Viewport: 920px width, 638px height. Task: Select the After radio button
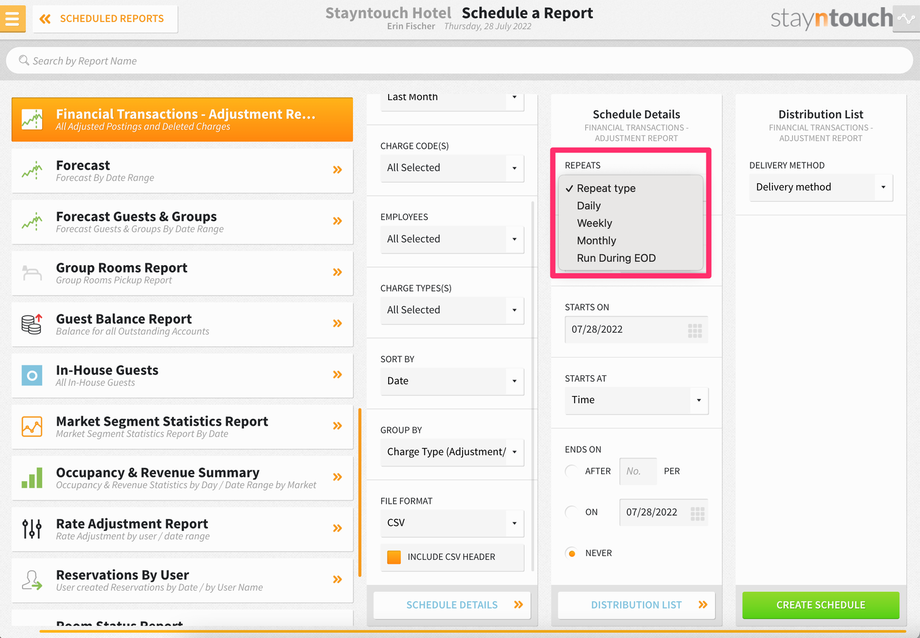click(571, 471)
